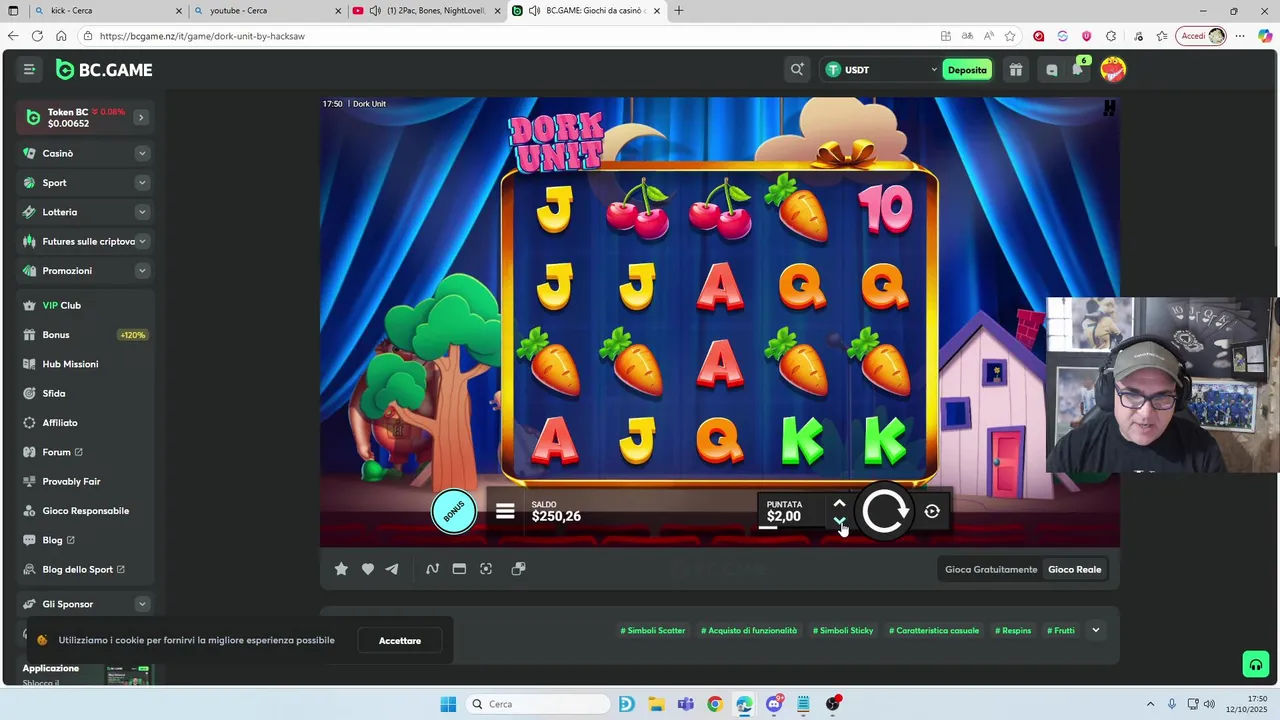Enter fullscreen mode for the game

click(x=486, y=569)
